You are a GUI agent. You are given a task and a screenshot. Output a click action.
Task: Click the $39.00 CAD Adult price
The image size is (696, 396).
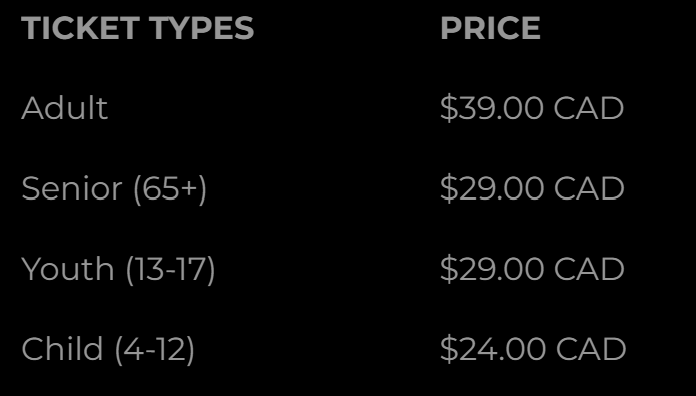click(532, 108)
